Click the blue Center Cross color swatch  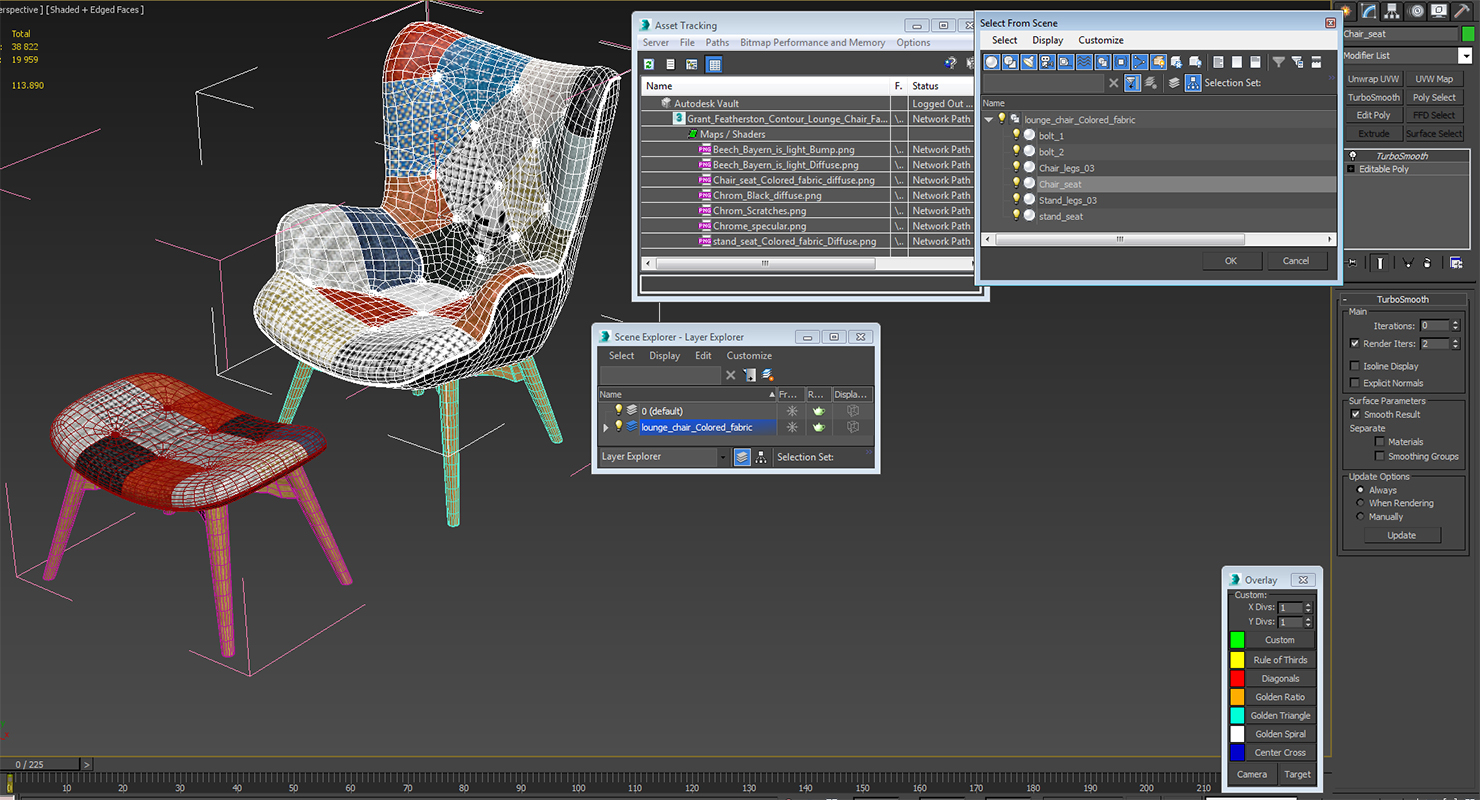[1237, 752]
